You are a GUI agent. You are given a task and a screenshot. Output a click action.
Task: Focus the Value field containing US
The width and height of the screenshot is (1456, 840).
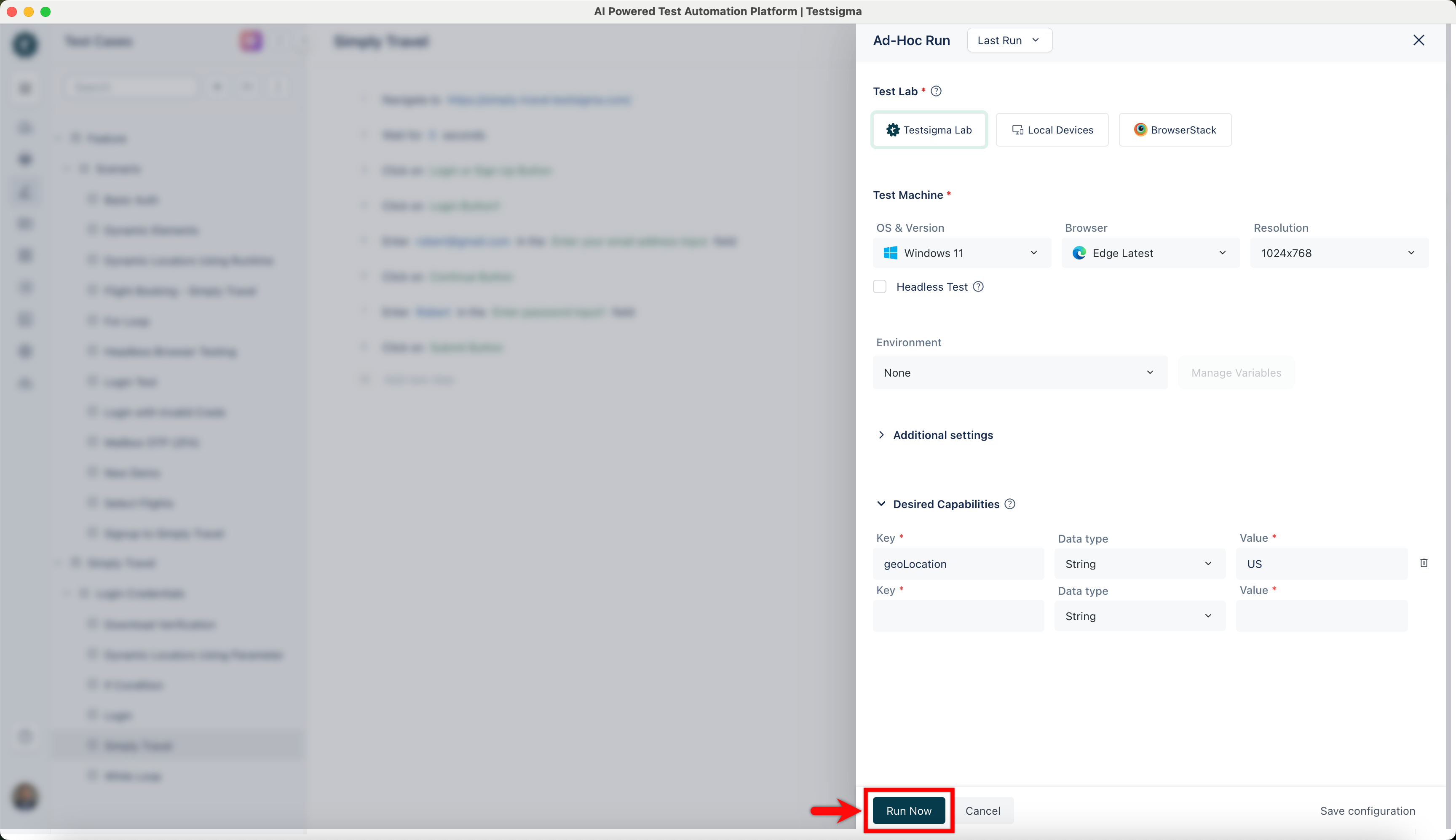coord(1322,564)
